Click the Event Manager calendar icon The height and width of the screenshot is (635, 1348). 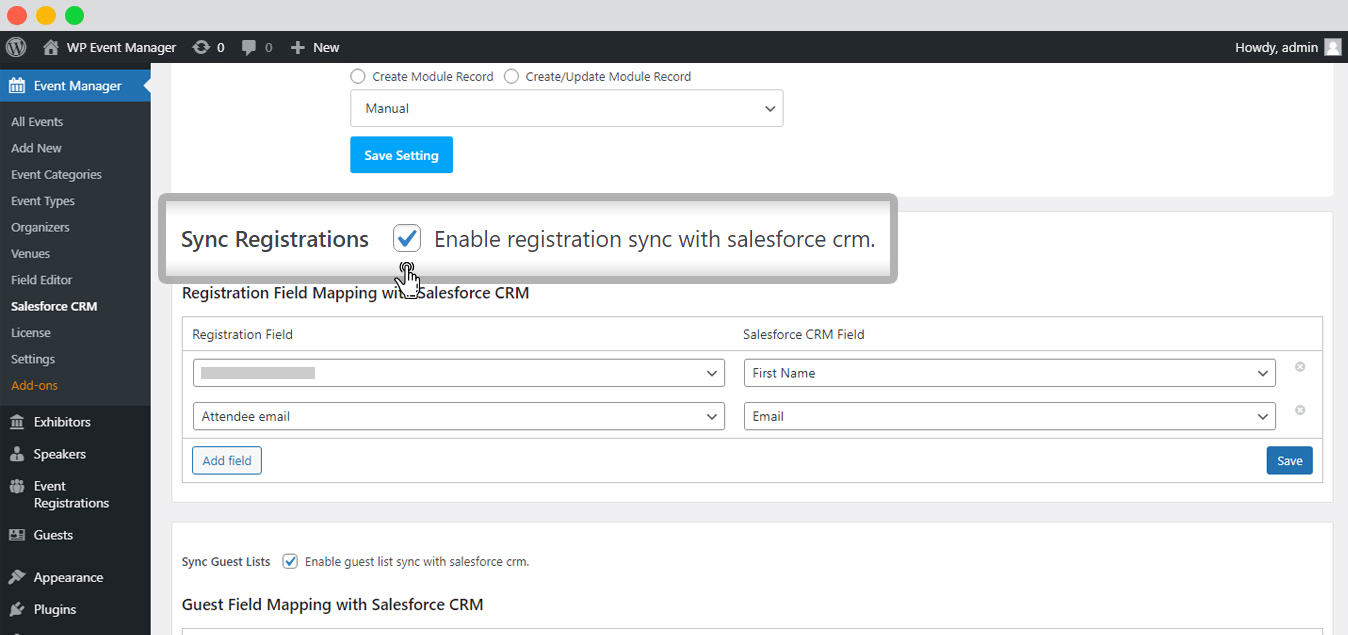[17, 86]
